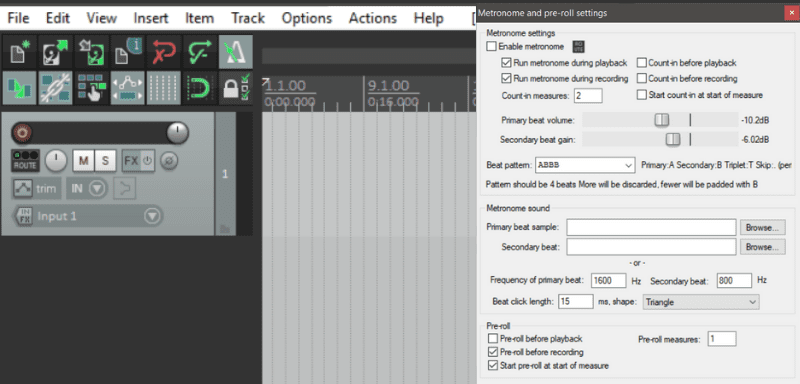Click the Primary beat sample text field

[x=651, y=227]
